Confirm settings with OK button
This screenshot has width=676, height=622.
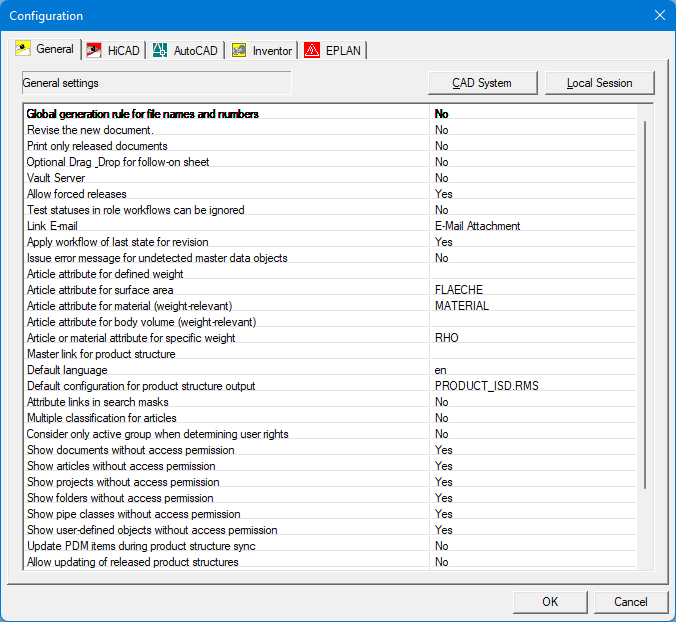point(550,602)
